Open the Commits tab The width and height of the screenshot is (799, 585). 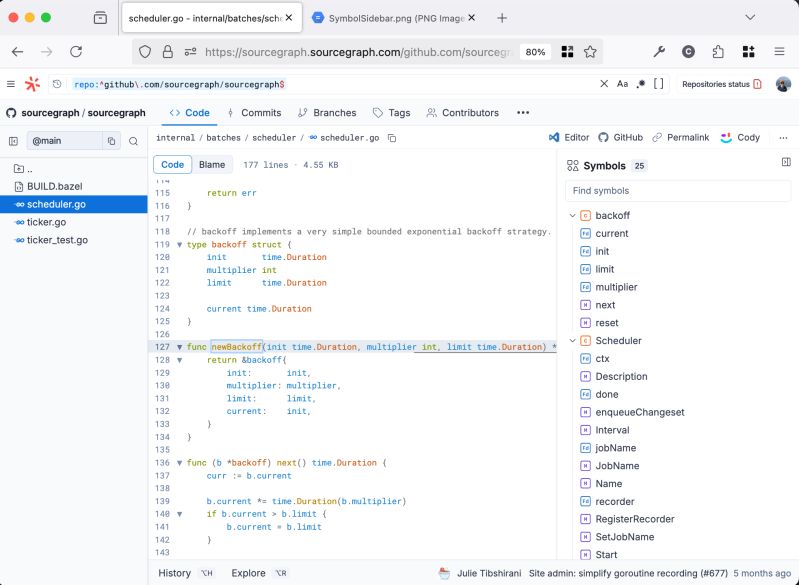254,113
